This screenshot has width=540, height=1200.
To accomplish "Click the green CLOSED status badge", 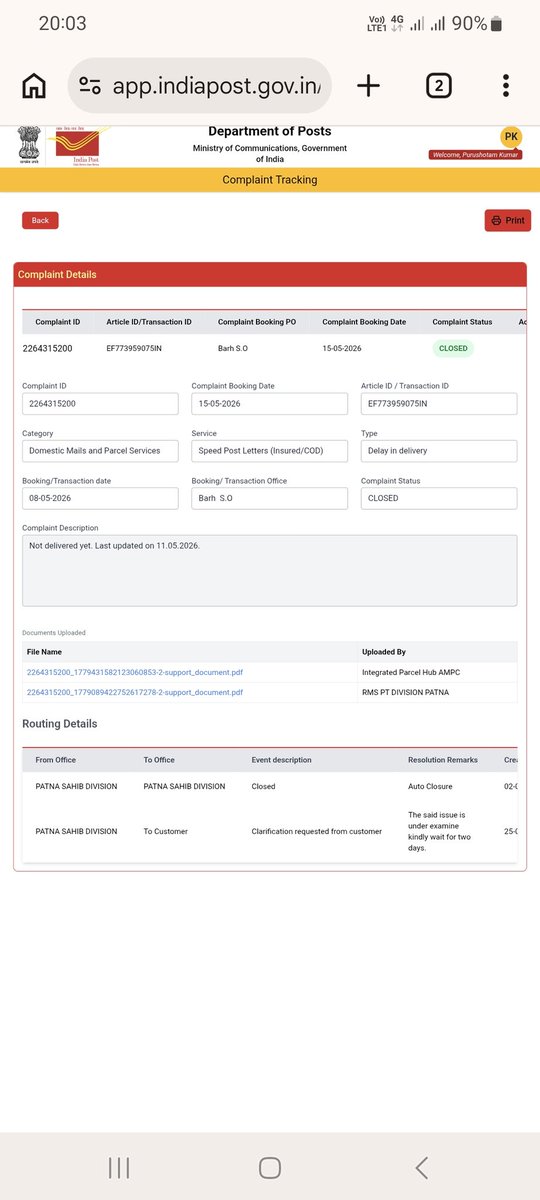I will [x=453, y=349].
